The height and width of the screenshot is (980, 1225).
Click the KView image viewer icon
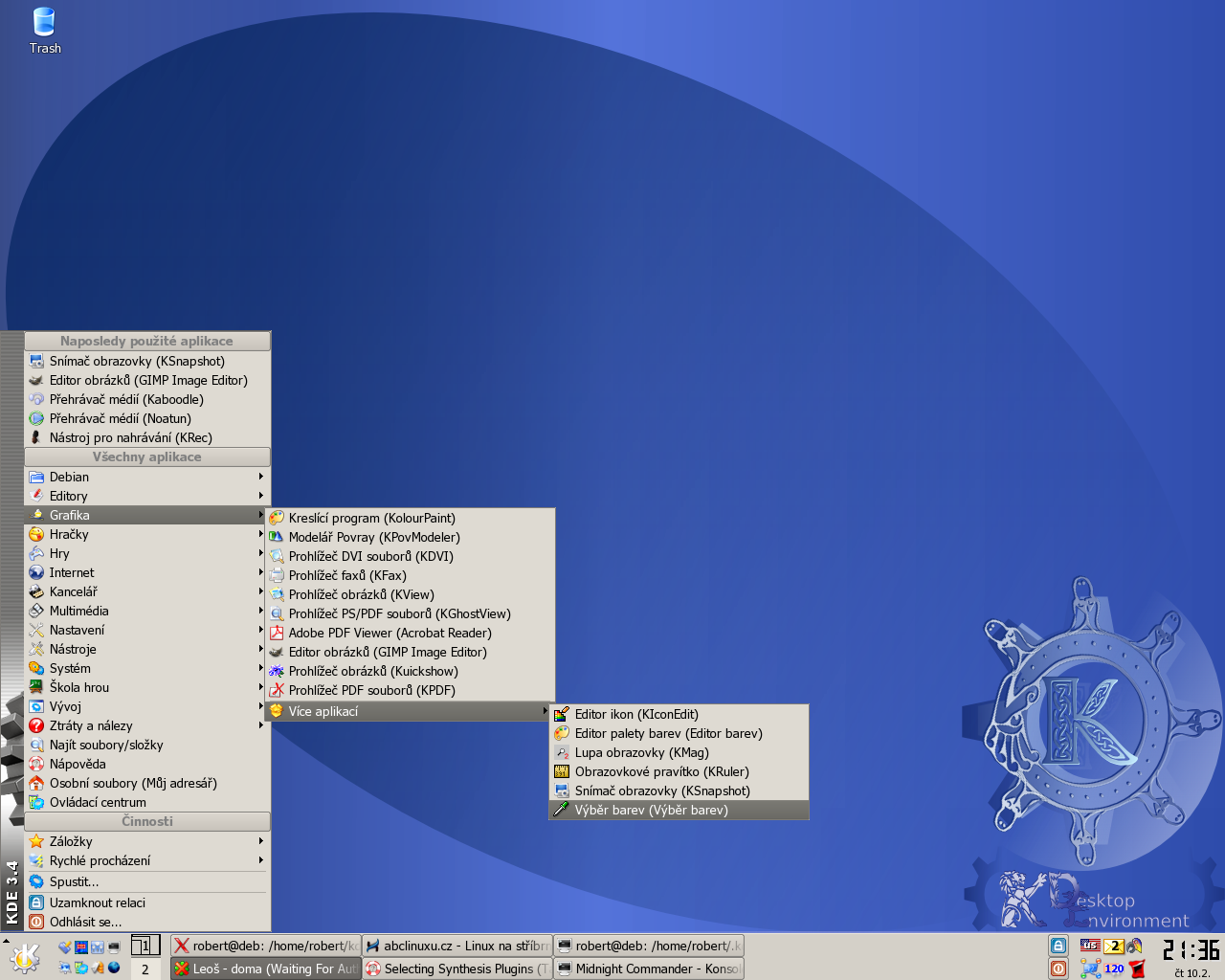277,594
